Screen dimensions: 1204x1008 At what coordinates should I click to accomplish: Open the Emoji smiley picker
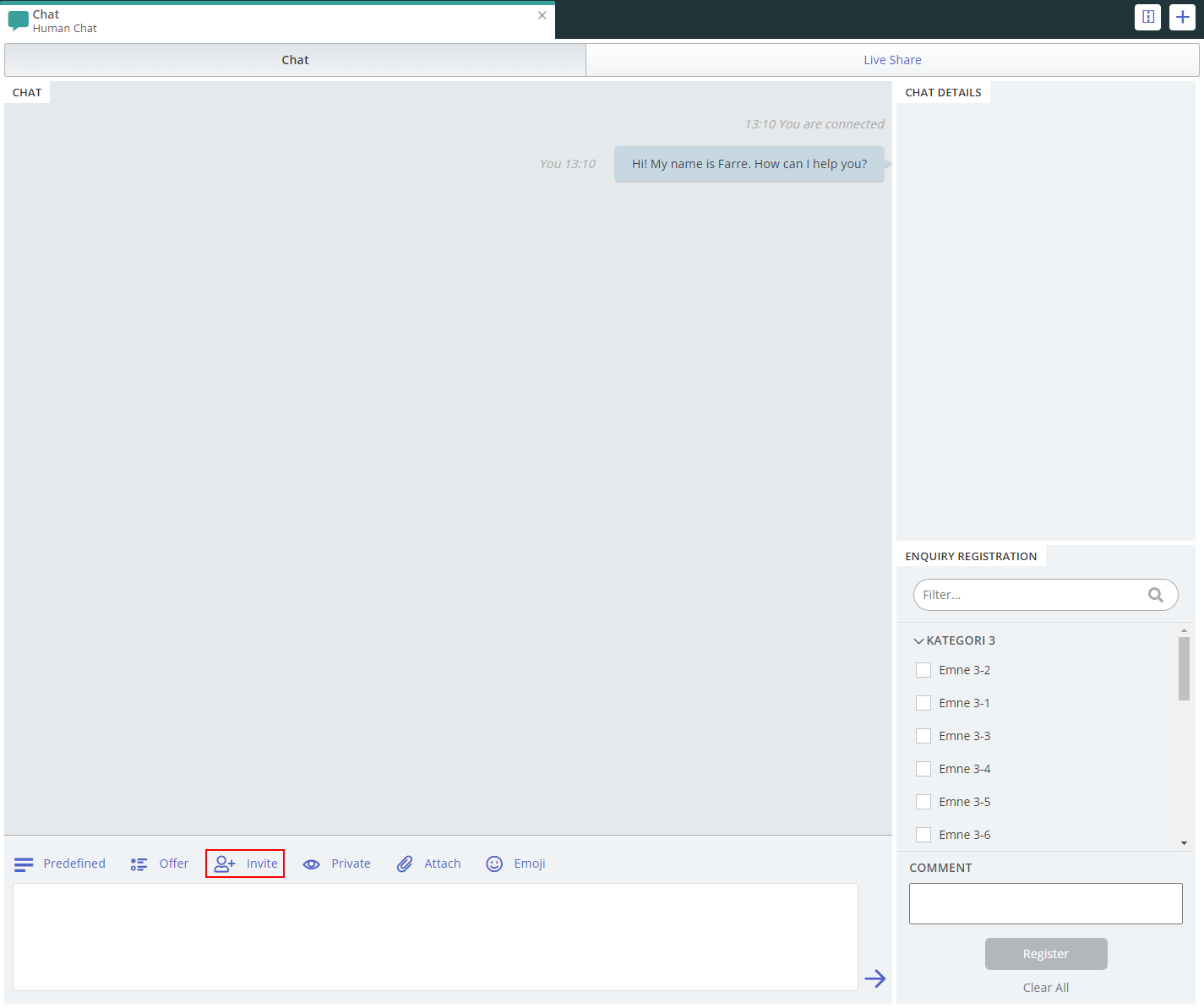(x=494, y=864)
